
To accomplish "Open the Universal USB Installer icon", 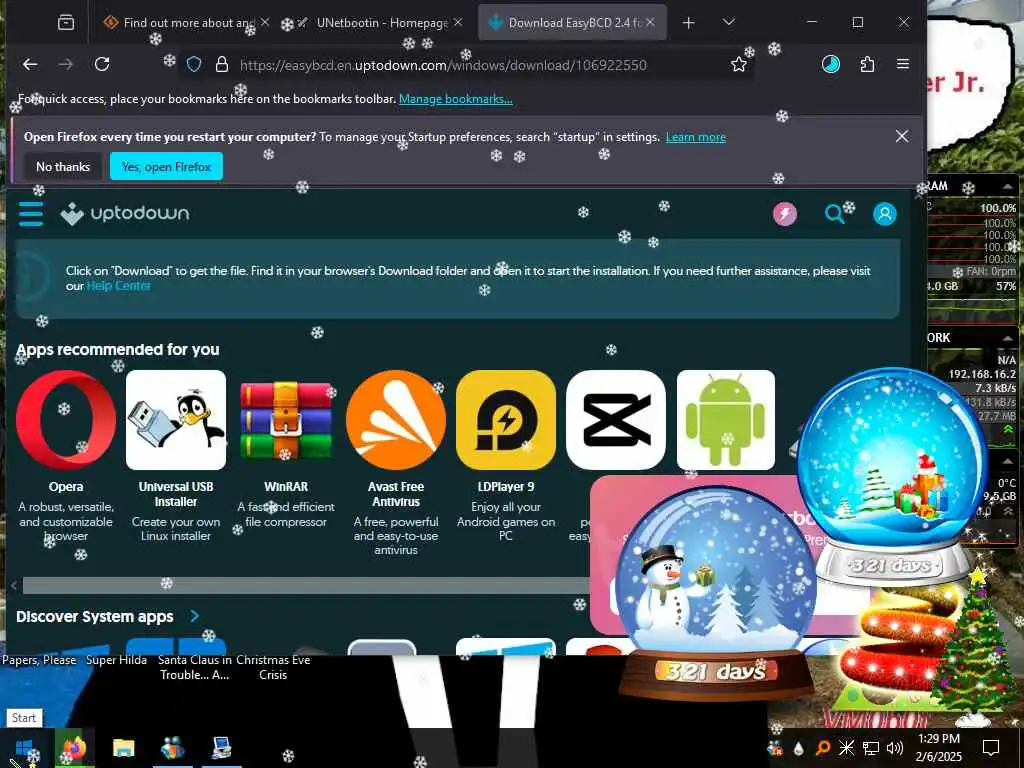I will 176,420.
